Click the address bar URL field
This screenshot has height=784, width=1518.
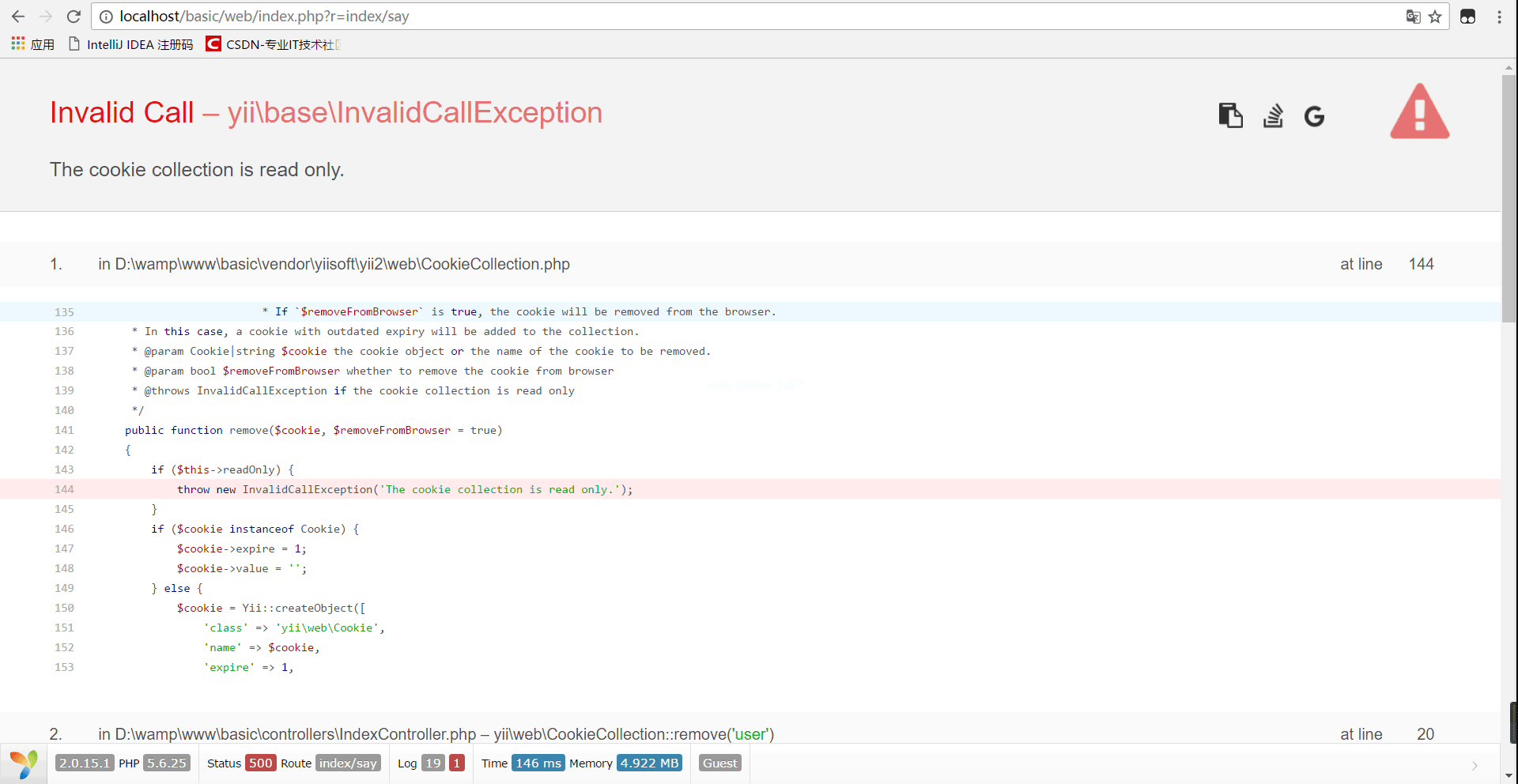tap(712, 17)
